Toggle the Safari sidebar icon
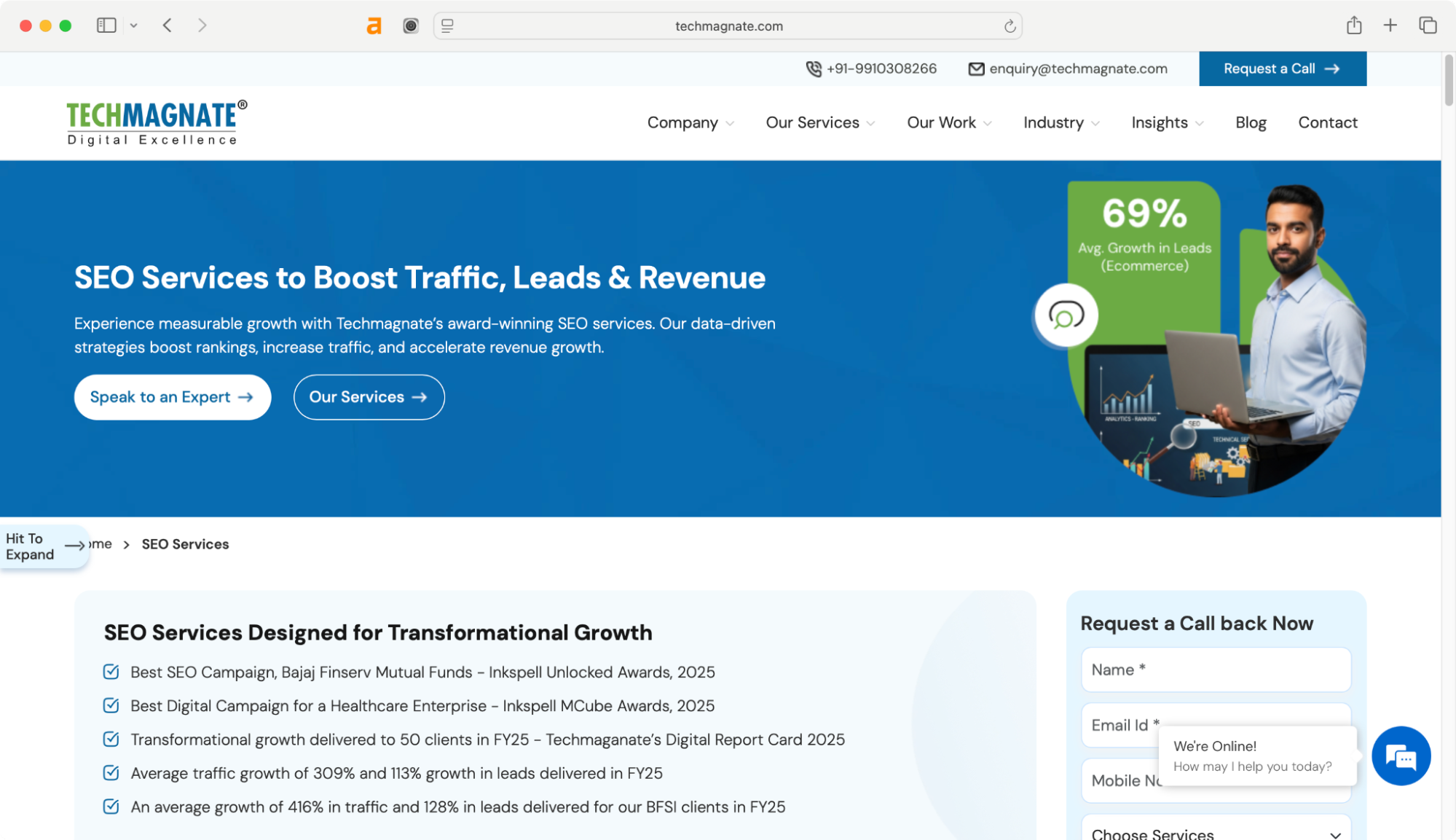Image resolution: width=1456 pixels, height=840 pixels. [106, 25]
